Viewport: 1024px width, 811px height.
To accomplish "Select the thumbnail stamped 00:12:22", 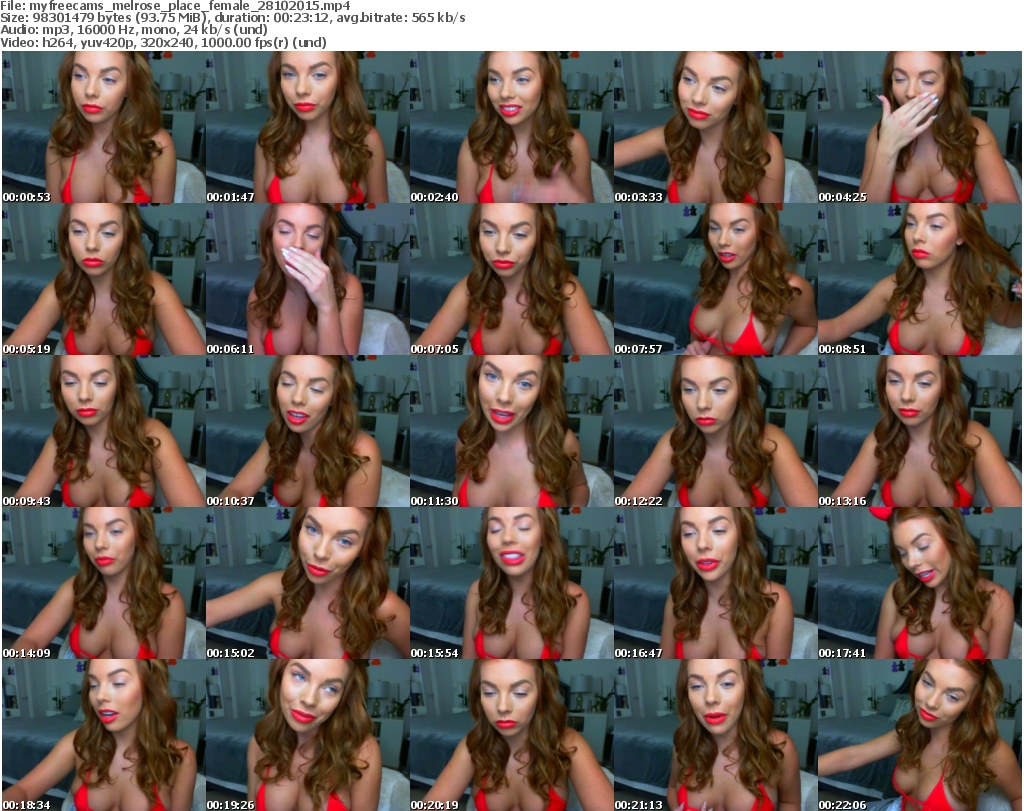I will (x=716, y=431).
